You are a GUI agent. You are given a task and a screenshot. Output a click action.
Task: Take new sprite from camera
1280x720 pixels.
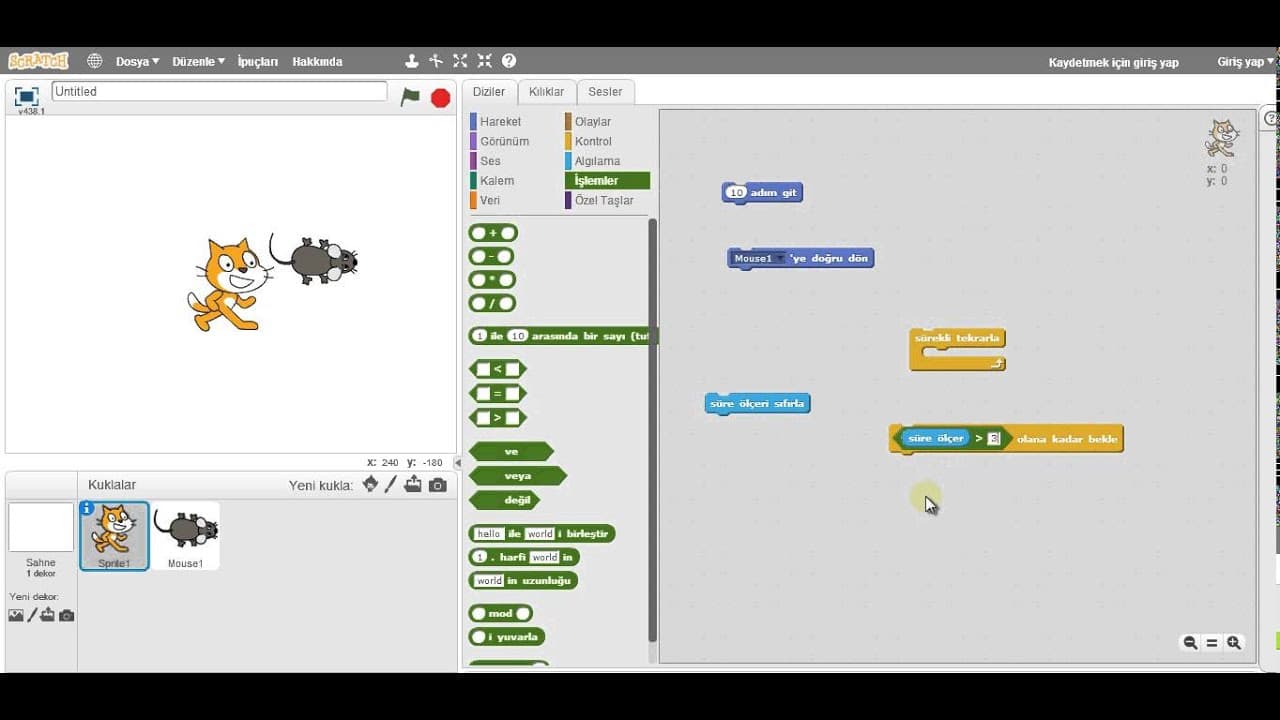pos(437,485)
